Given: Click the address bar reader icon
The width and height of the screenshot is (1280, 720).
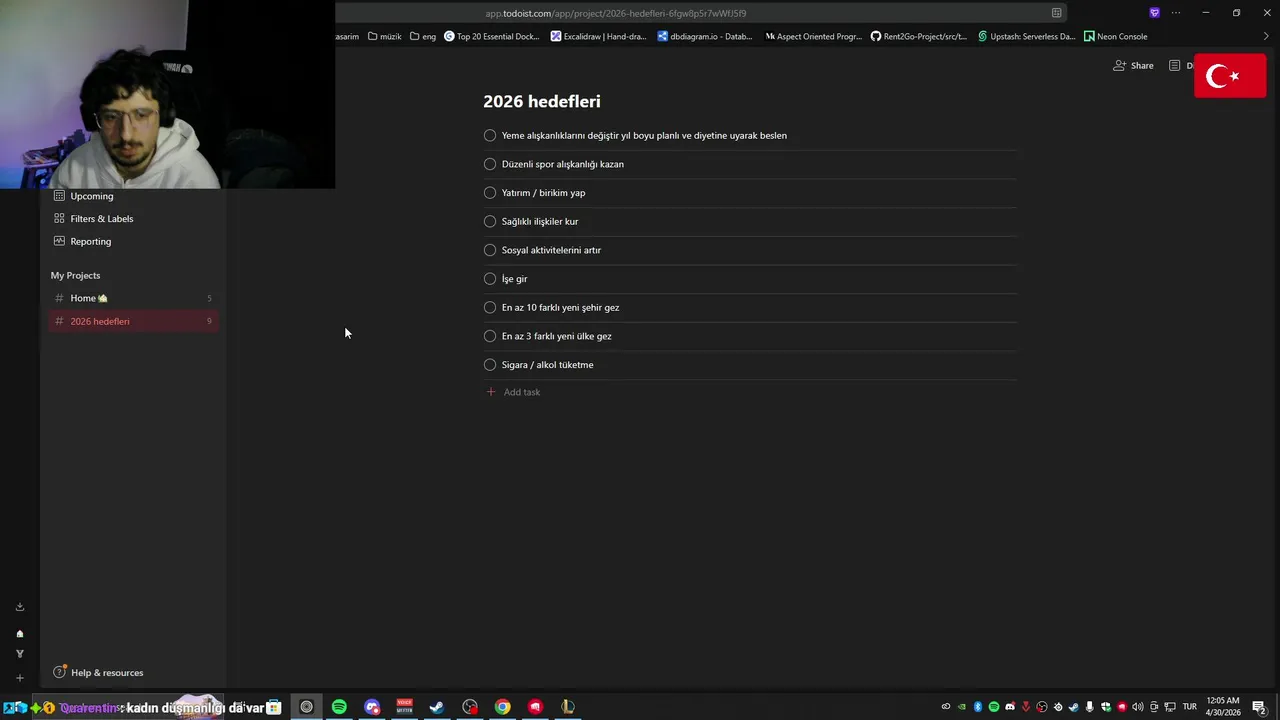Looking at the screenshot, I should point(1056,13).
